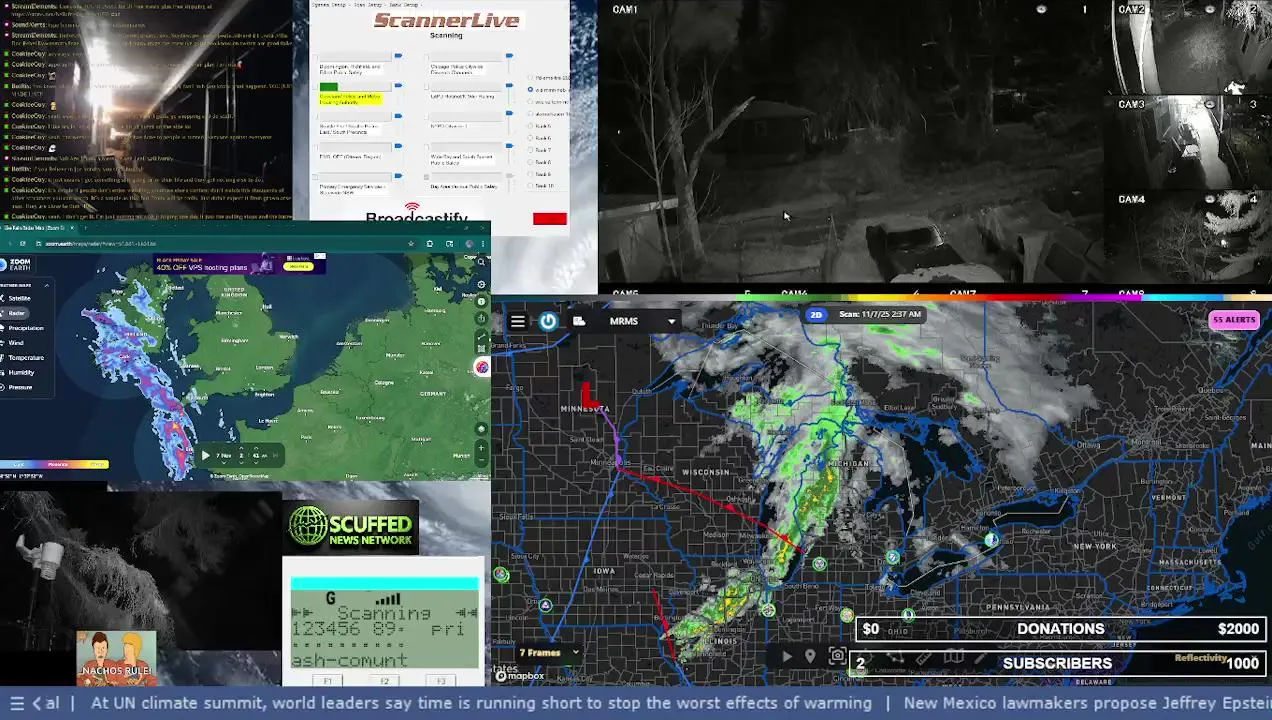Select the Bank 7 radio button
The width and height of the screenshot is (1272, 720).
(530, 150)
